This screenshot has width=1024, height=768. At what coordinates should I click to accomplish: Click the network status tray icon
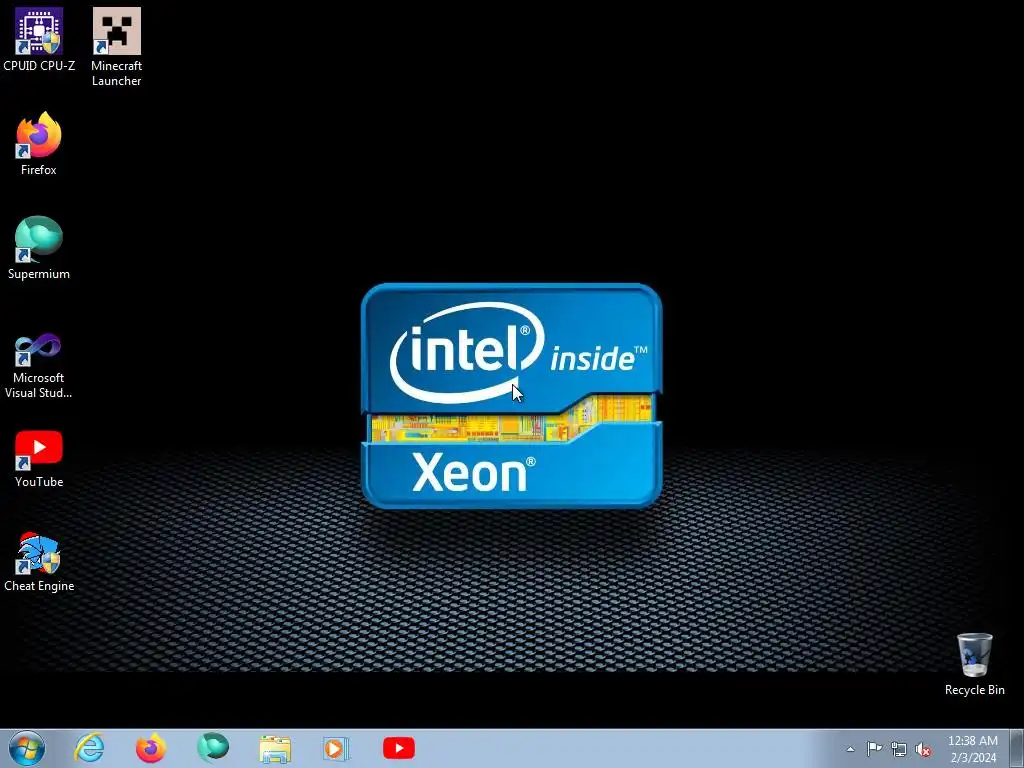point(899,749)
